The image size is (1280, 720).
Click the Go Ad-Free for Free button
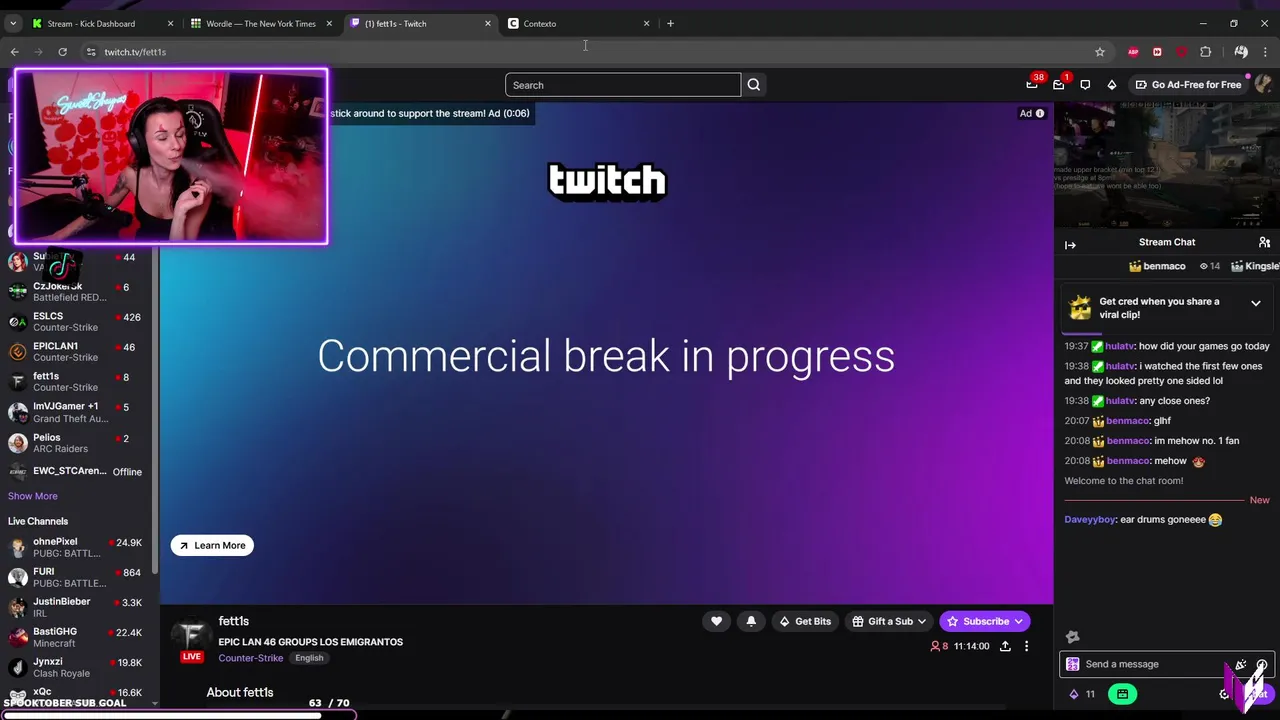pyautogui.click(x=1188, y=85)
